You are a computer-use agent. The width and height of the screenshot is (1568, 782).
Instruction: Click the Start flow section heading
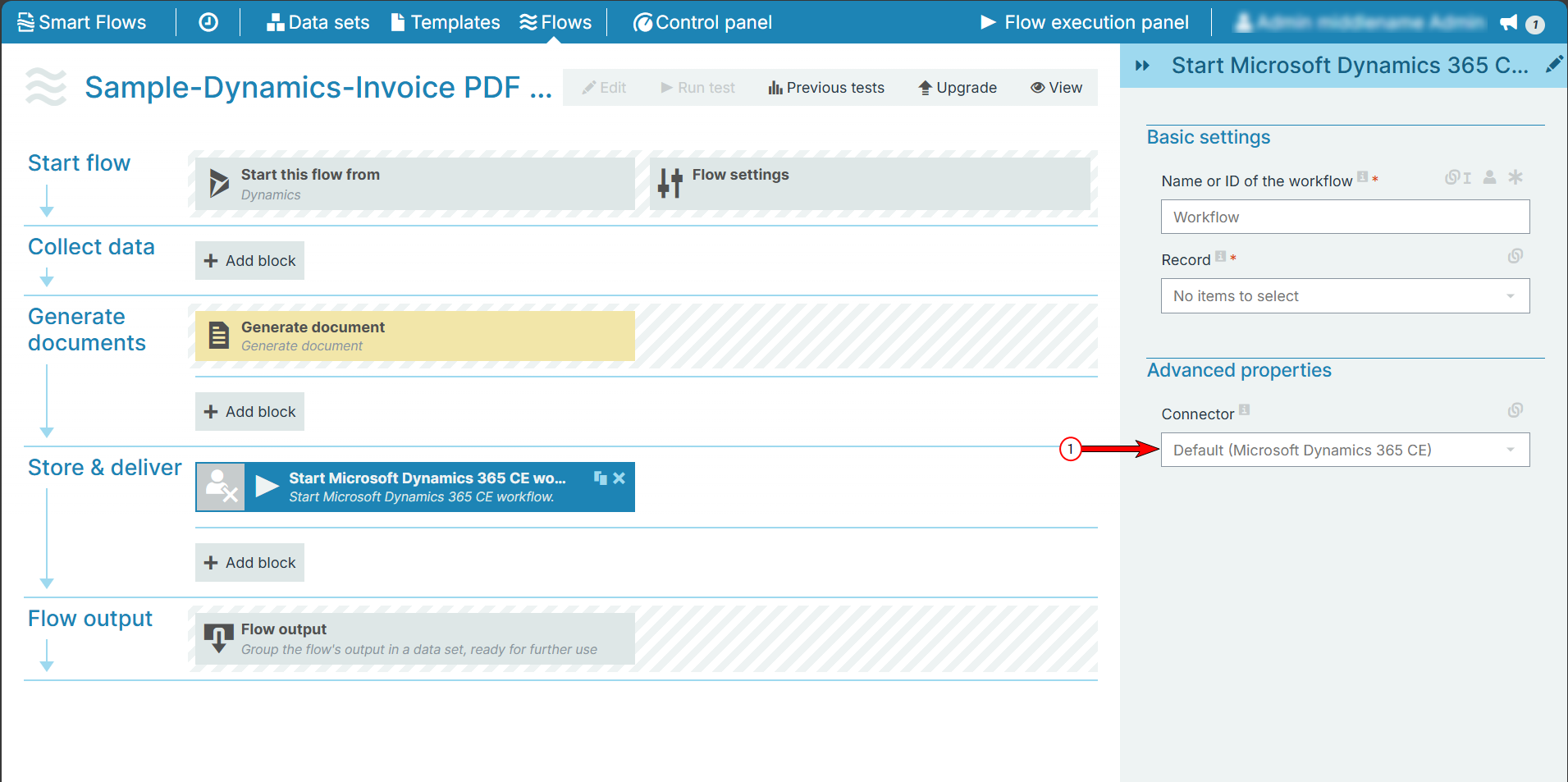click(79, 162)
